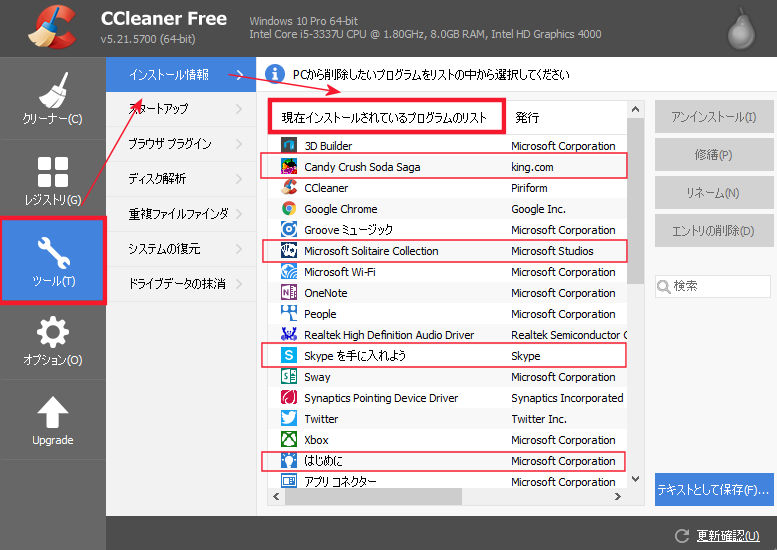Select the Groove ミュージック icon
The width and height of the screenshot is (777, 550).
point(289,229)
